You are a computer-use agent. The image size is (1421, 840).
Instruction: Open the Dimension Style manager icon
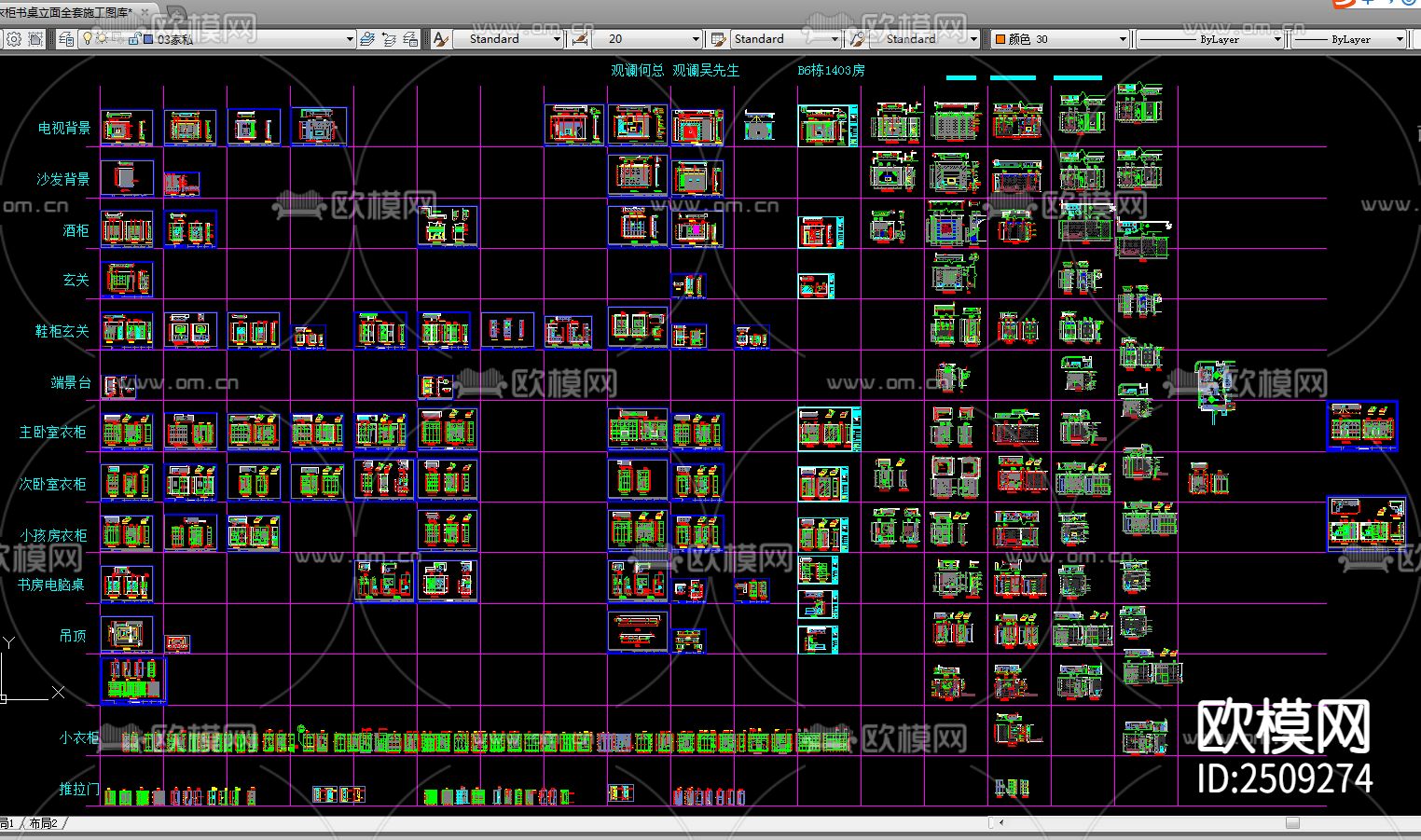(580, 39)
